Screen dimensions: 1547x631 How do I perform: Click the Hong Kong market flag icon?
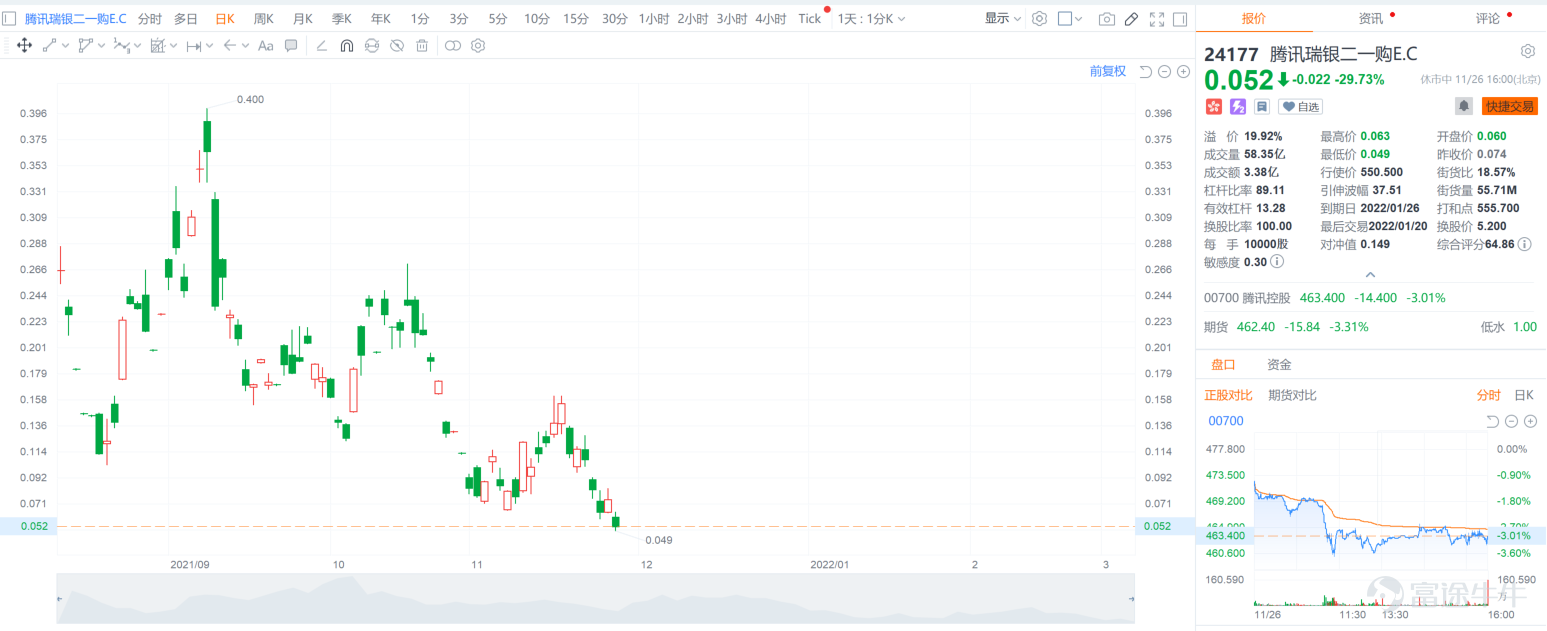pyautogui.click(x=1213, y=106)
